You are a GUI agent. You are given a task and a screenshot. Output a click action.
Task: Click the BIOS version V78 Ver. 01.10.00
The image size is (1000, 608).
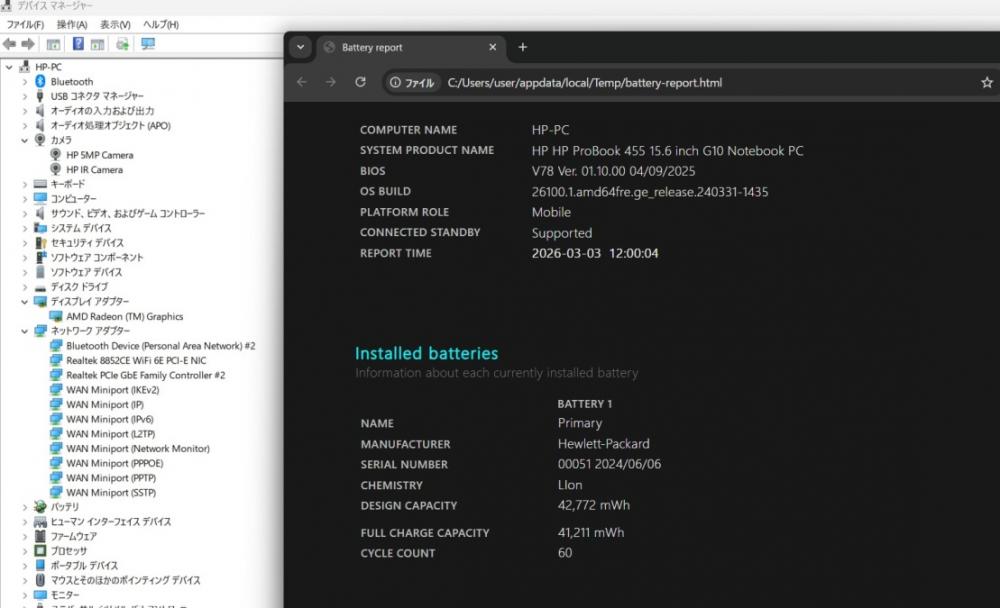click(x=613, y=171)
